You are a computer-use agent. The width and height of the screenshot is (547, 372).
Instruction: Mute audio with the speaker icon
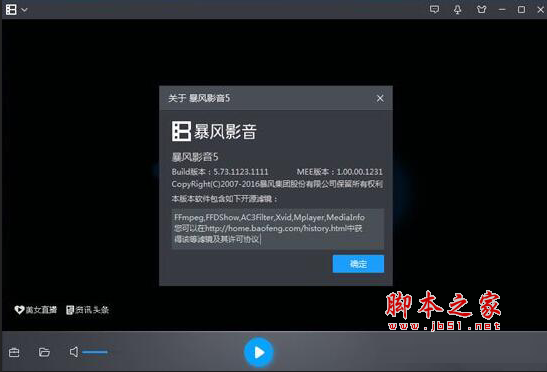[x=74, y=352]
